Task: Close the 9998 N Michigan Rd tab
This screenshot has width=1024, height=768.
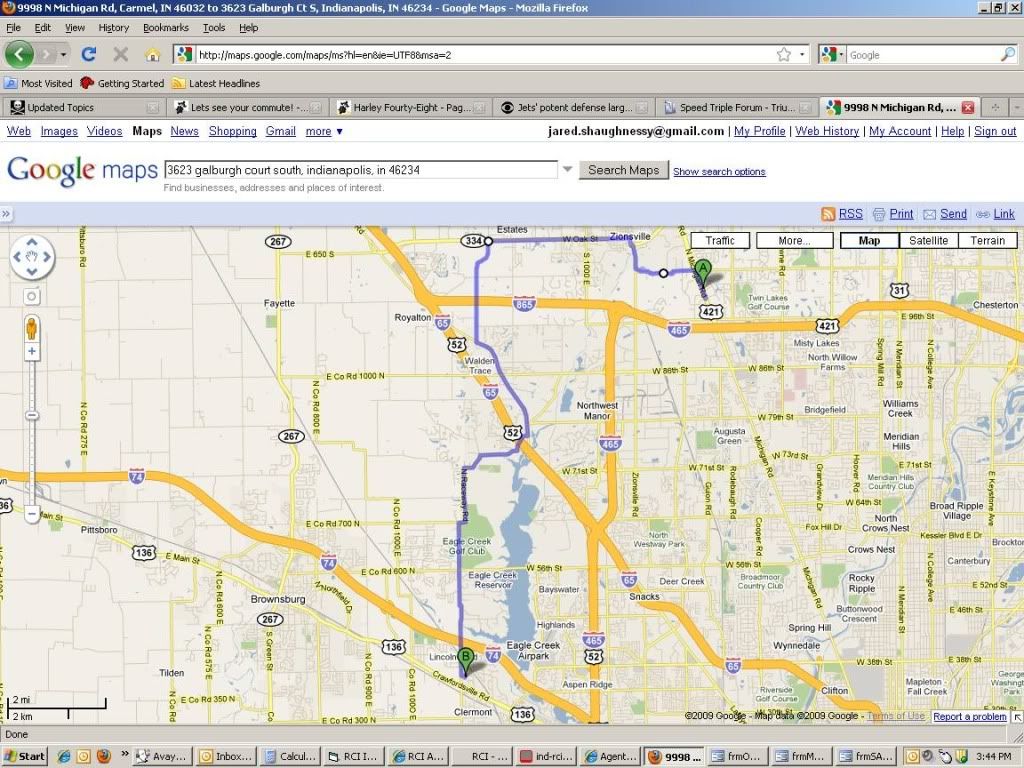Action: 968,107
